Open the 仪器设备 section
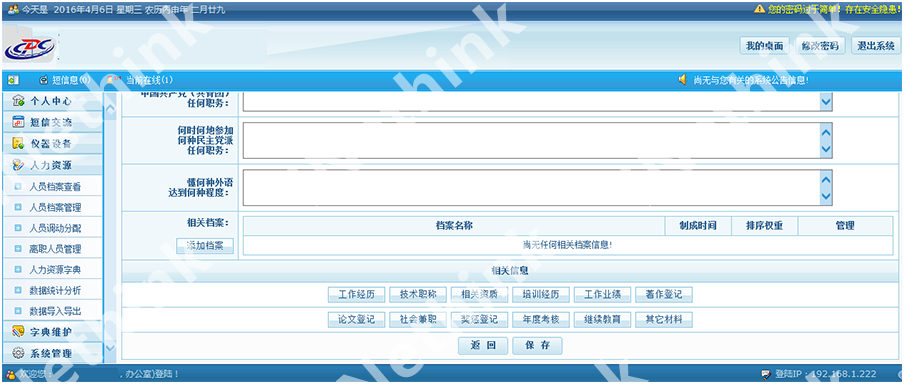 tap(52, 144)
